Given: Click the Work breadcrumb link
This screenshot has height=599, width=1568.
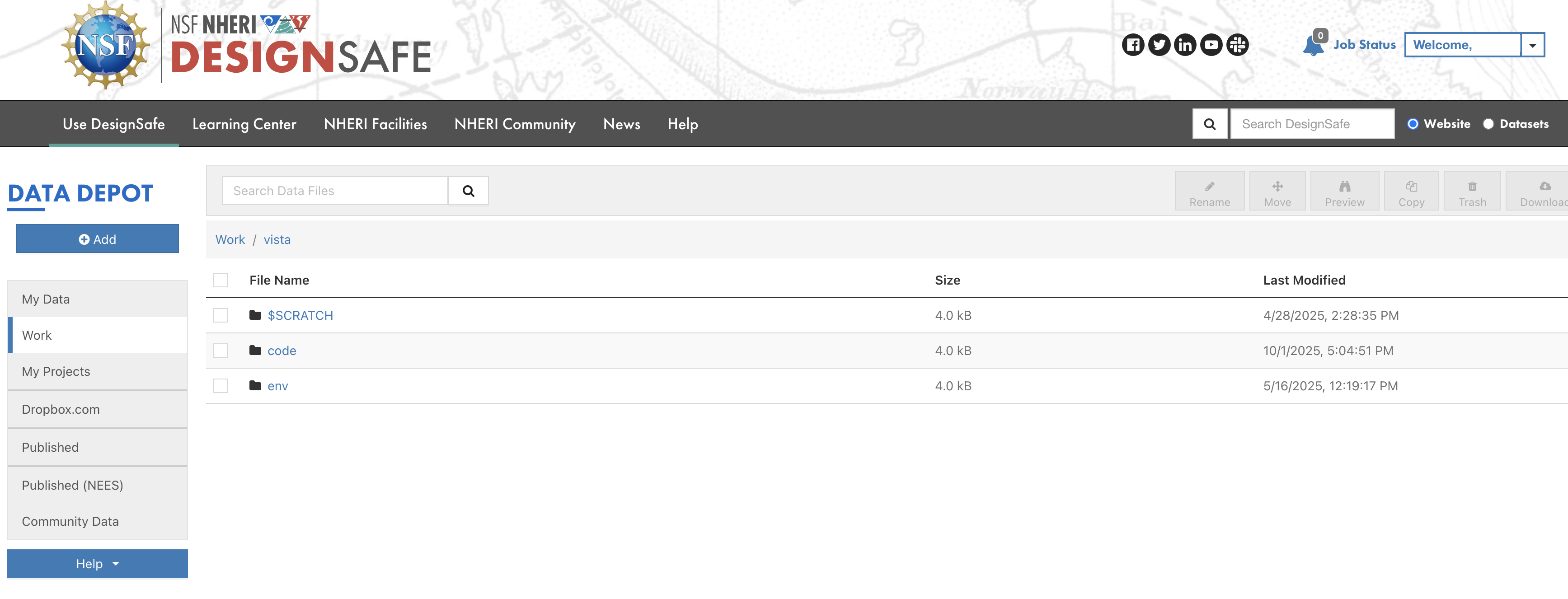Looking at the screenshot, I should pos(230,240).
